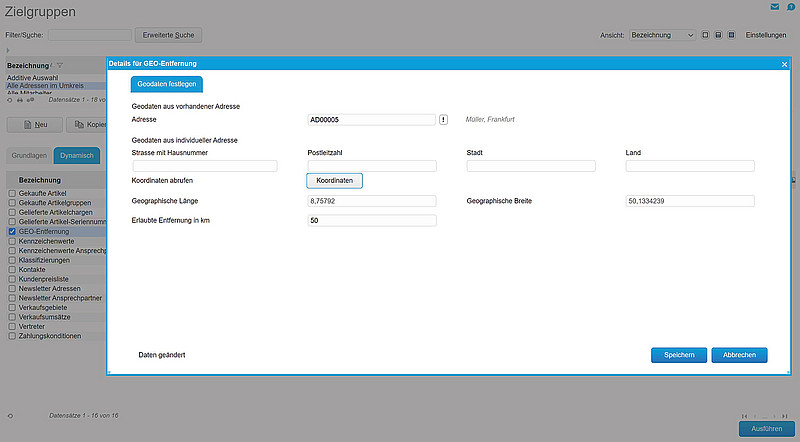Click the Neu button
Screen dimensions: 800x442
coord(35,125)
